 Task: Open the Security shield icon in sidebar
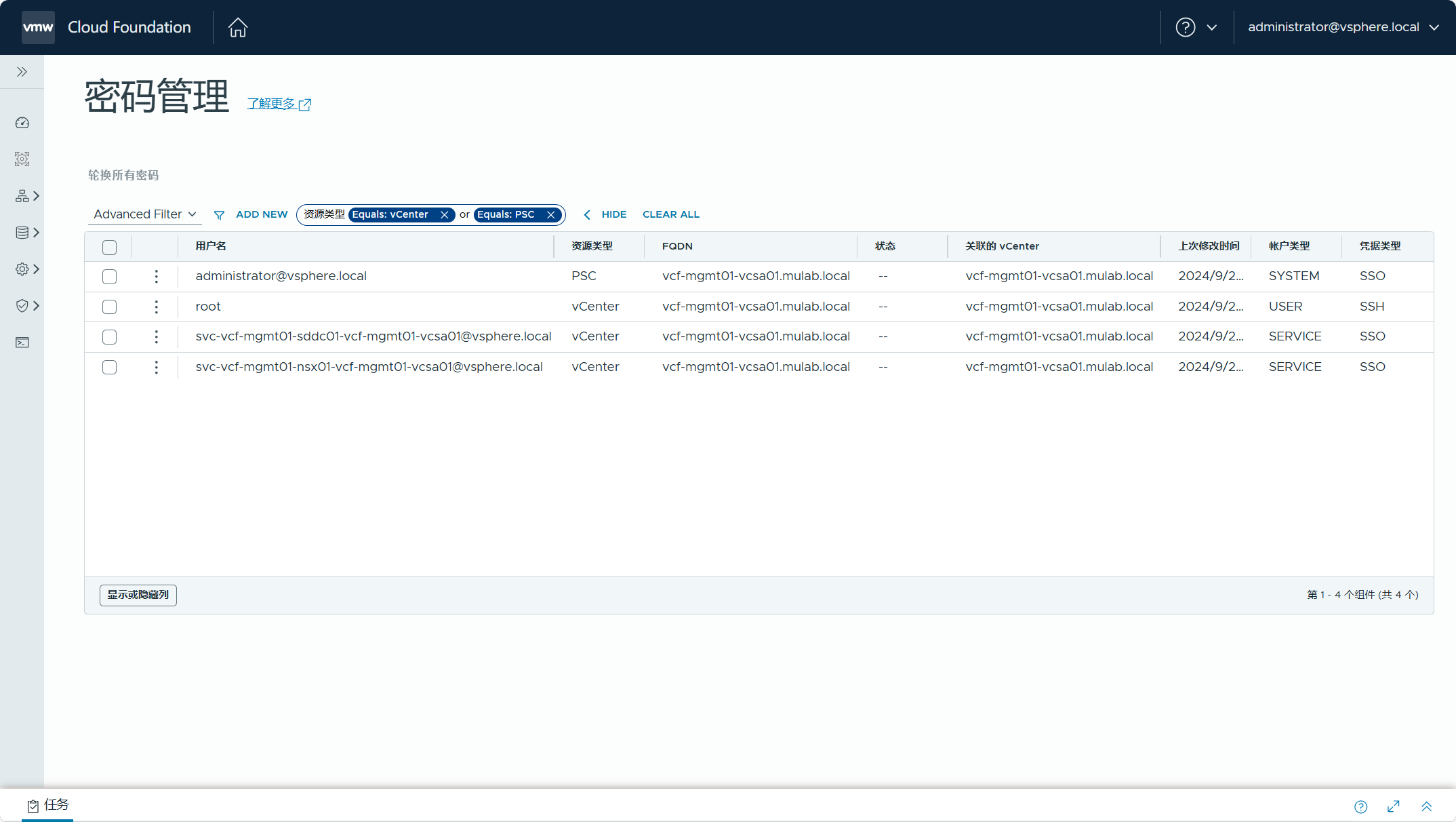pyautogui.click(x=22, y=306)
